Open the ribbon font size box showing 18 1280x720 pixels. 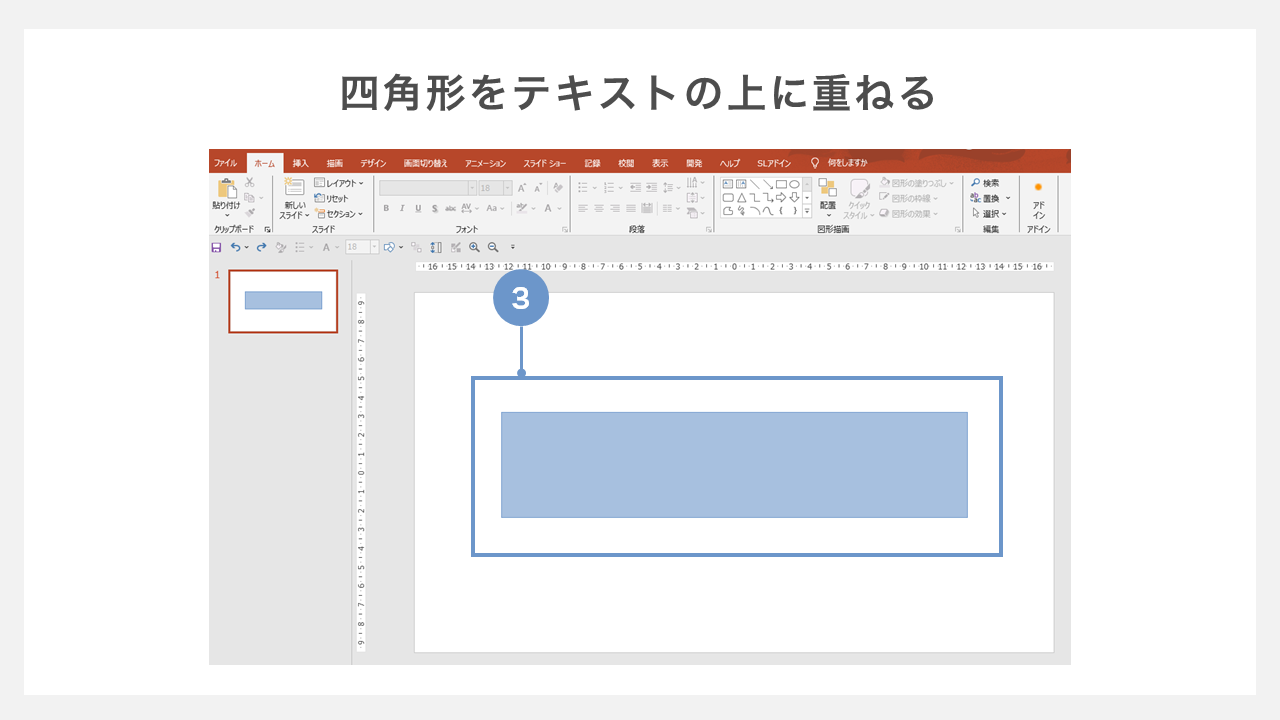(495, 188)
